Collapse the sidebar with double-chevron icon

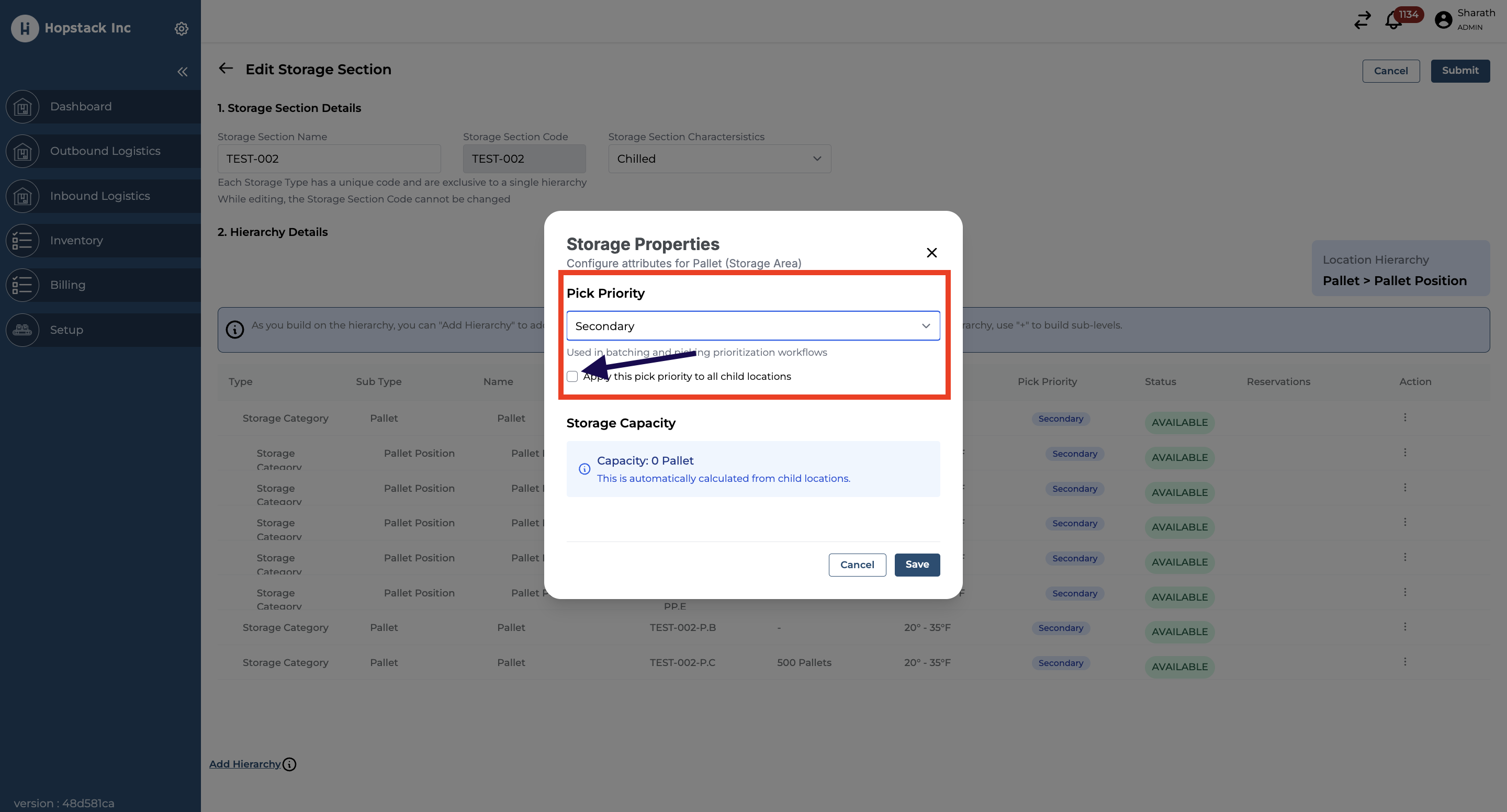pyautogui.click(x=183, y=71)
